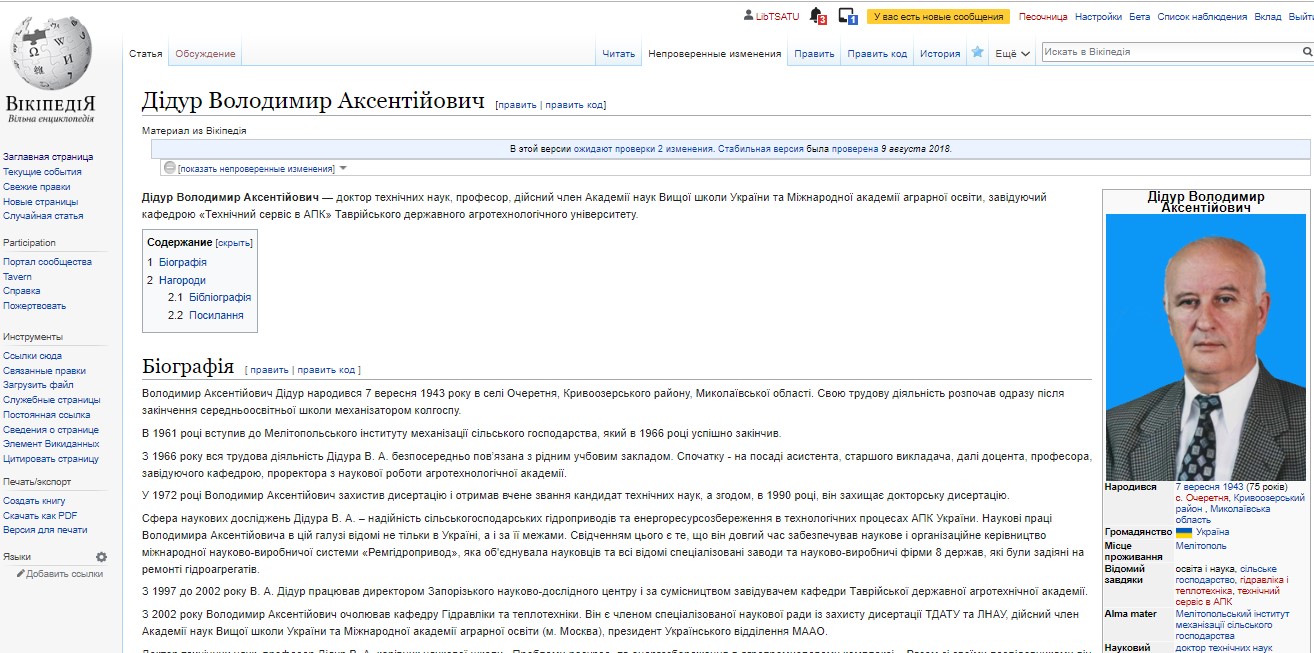Jump to Біографія in contents box
The image size is (1314, 653).
click(182, 262)
